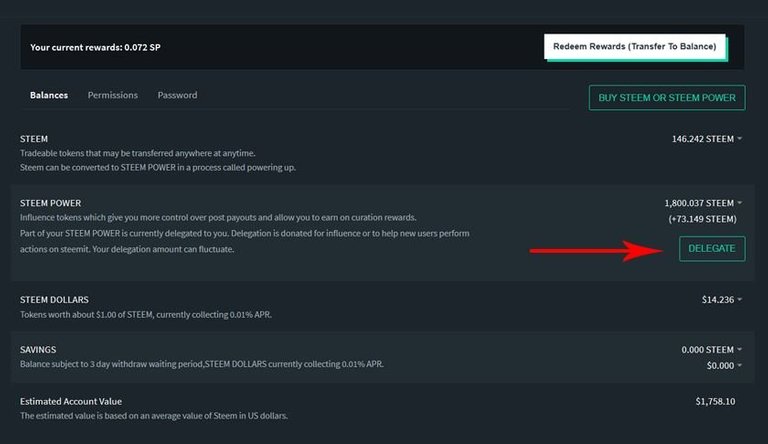Click the current rewards 0.072 SP text

click(x=95, y=48)
